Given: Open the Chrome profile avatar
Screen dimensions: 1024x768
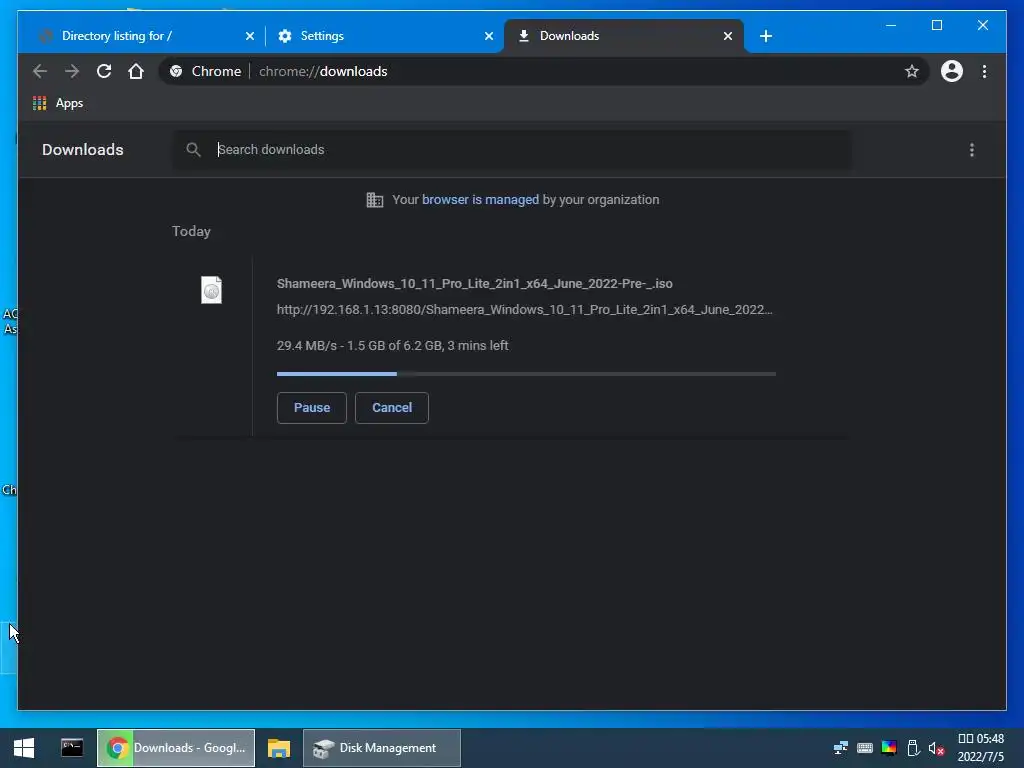Looking at the screenshot, I should (x=952, y=71).
